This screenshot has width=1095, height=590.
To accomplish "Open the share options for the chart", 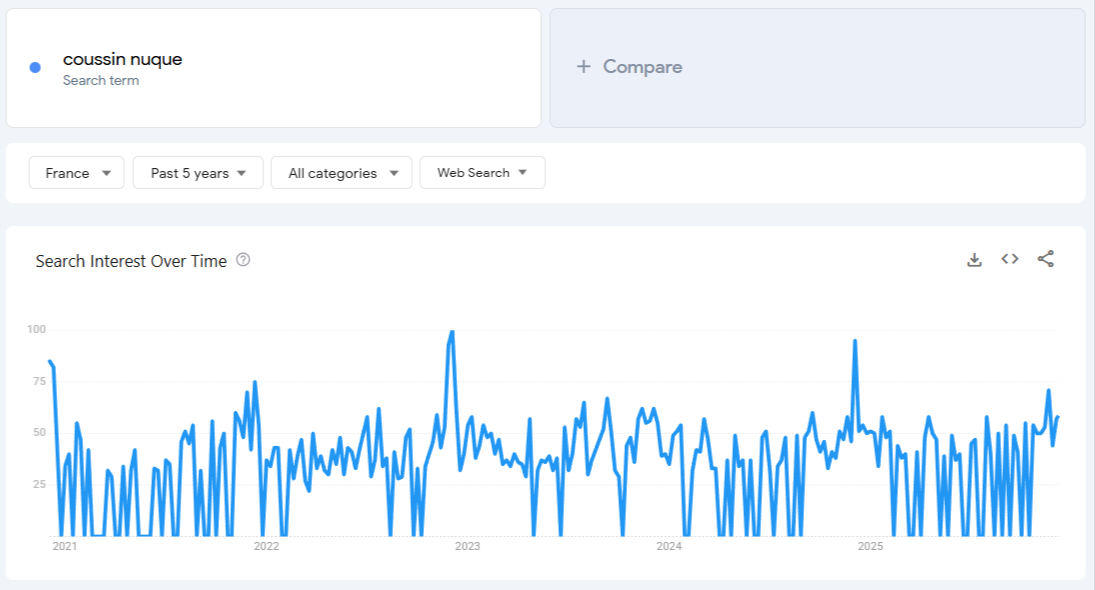I will pos(1044,259).
